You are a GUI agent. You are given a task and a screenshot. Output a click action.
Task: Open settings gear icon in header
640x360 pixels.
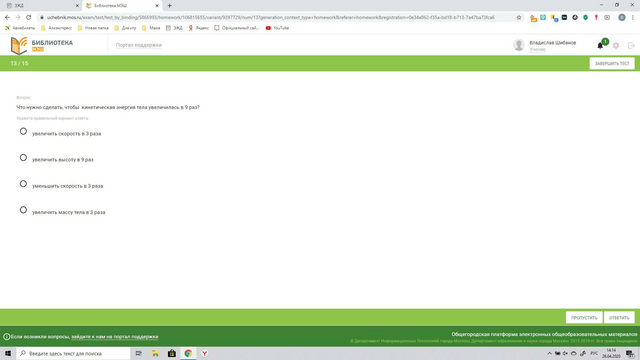click(616, 45)
